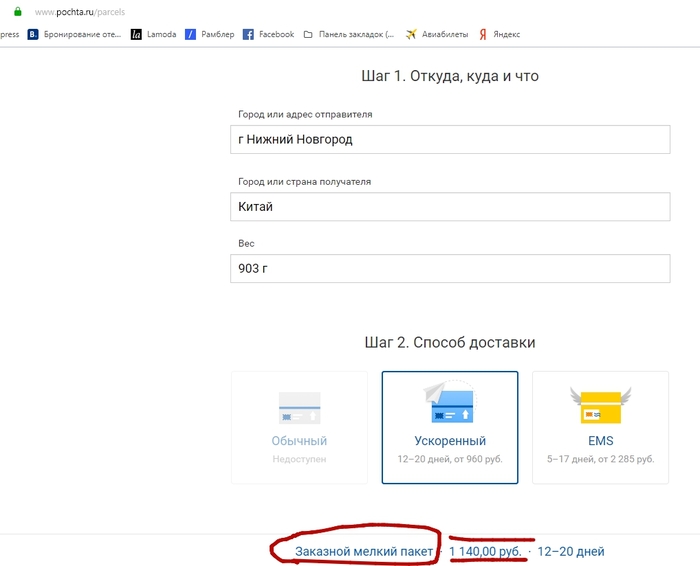Screen dimensions: 700x566
Task: Click the Авиабилеты plane icon
Action: (411, 34)
